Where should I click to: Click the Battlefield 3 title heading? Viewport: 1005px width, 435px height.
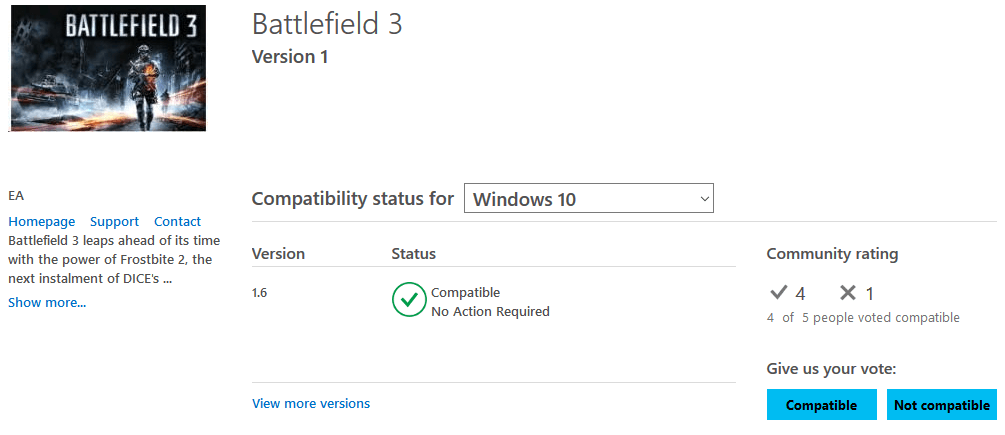pyautogui.click(x=327, y=24)
